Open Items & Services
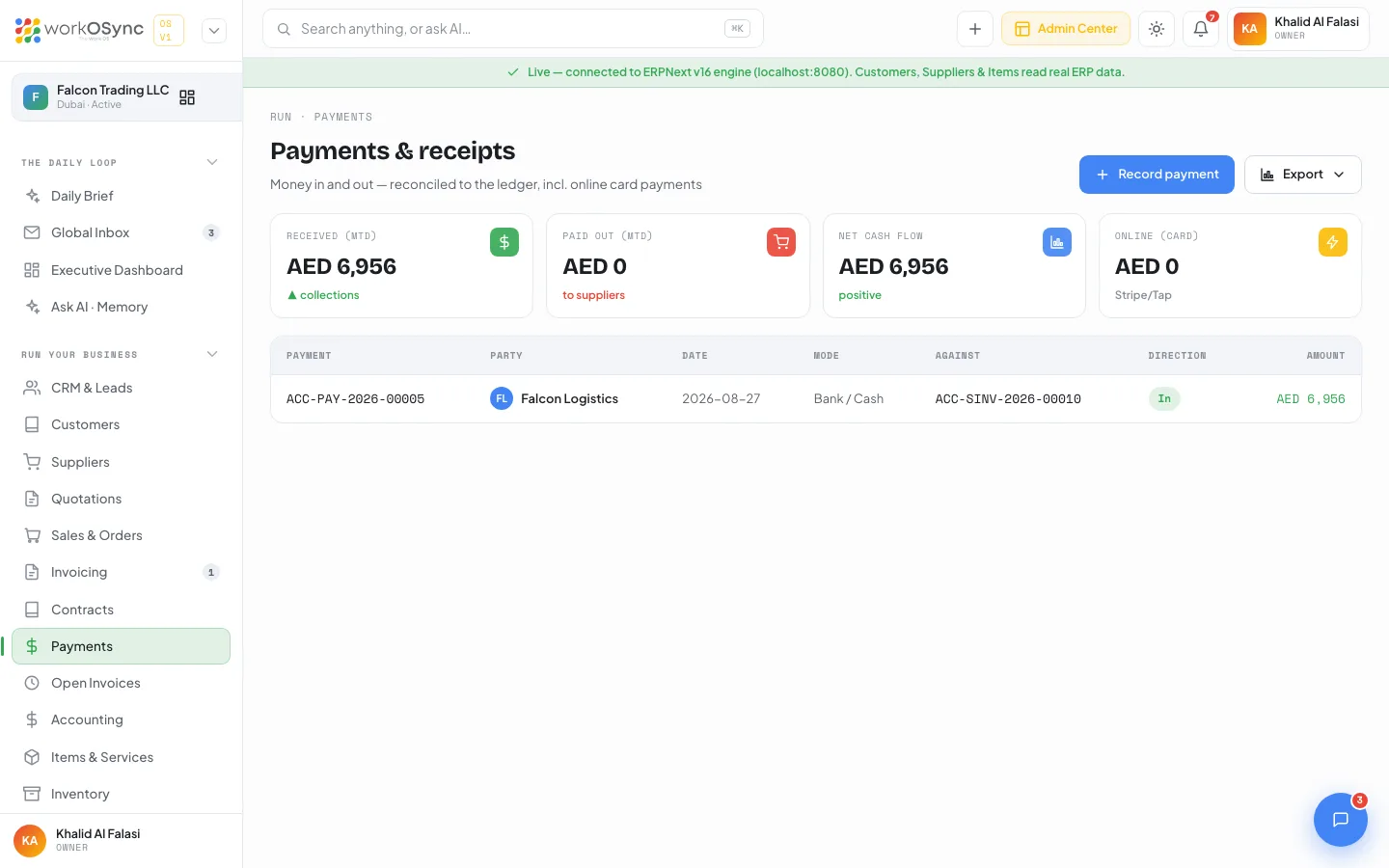The width and height of the screenshot is (1389, 868). (121, 757)
